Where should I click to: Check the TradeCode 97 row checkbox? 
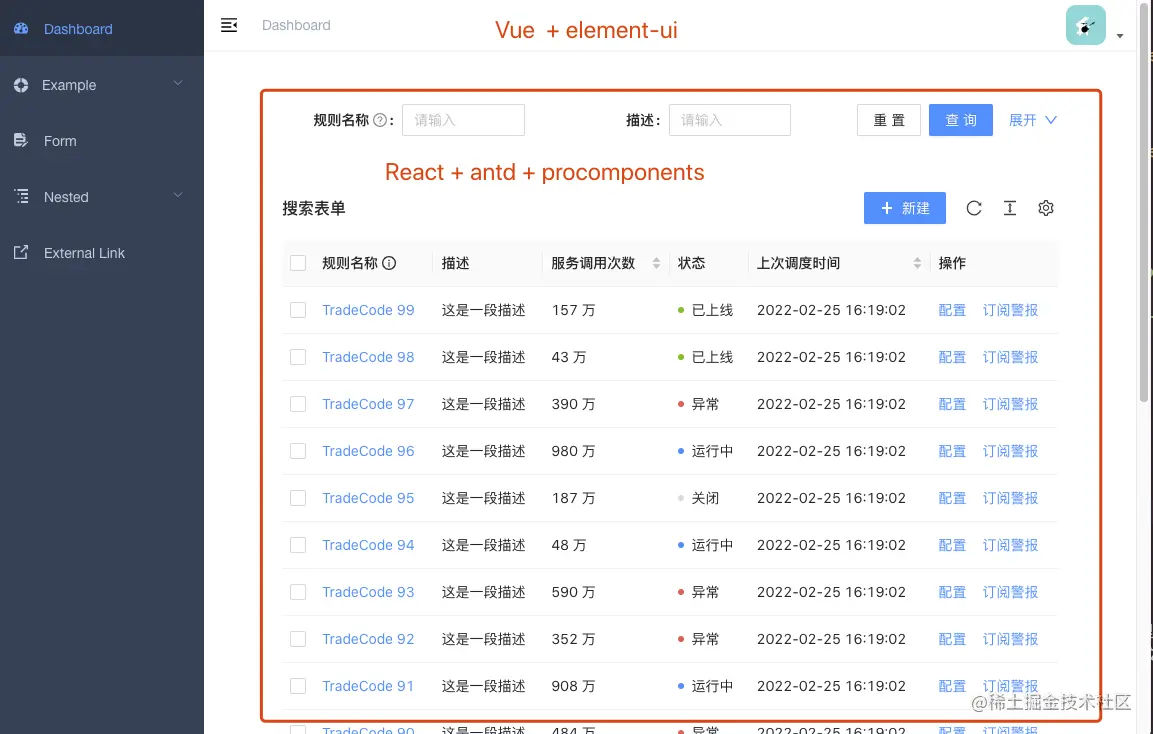[x=298, y=404]
